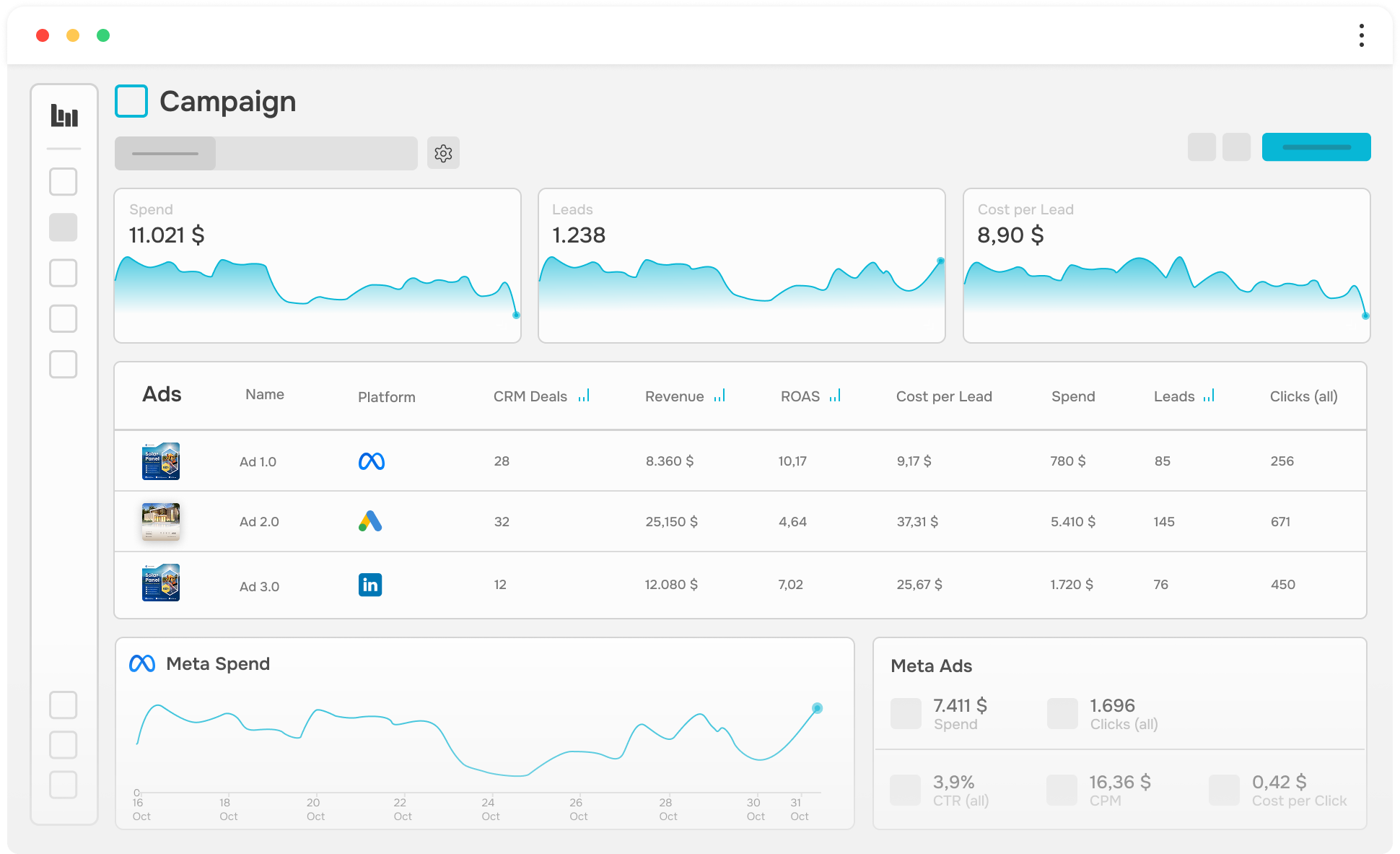The image size is (1400, 854).
Task: Sort by Leads column chart icon
Action: coord(1209,396)
